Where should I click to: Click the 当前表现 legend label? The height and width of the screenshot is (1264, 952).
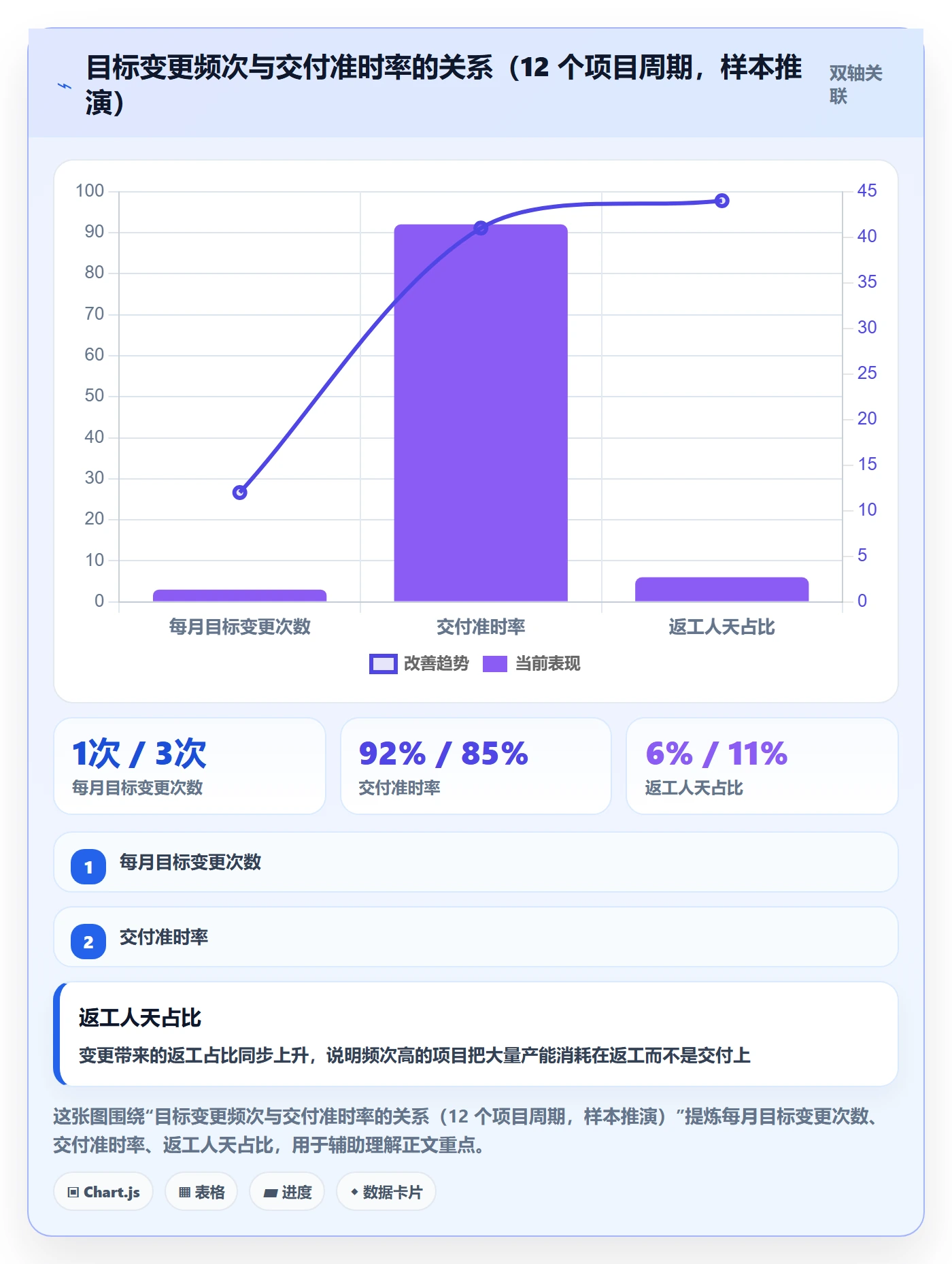547,664
